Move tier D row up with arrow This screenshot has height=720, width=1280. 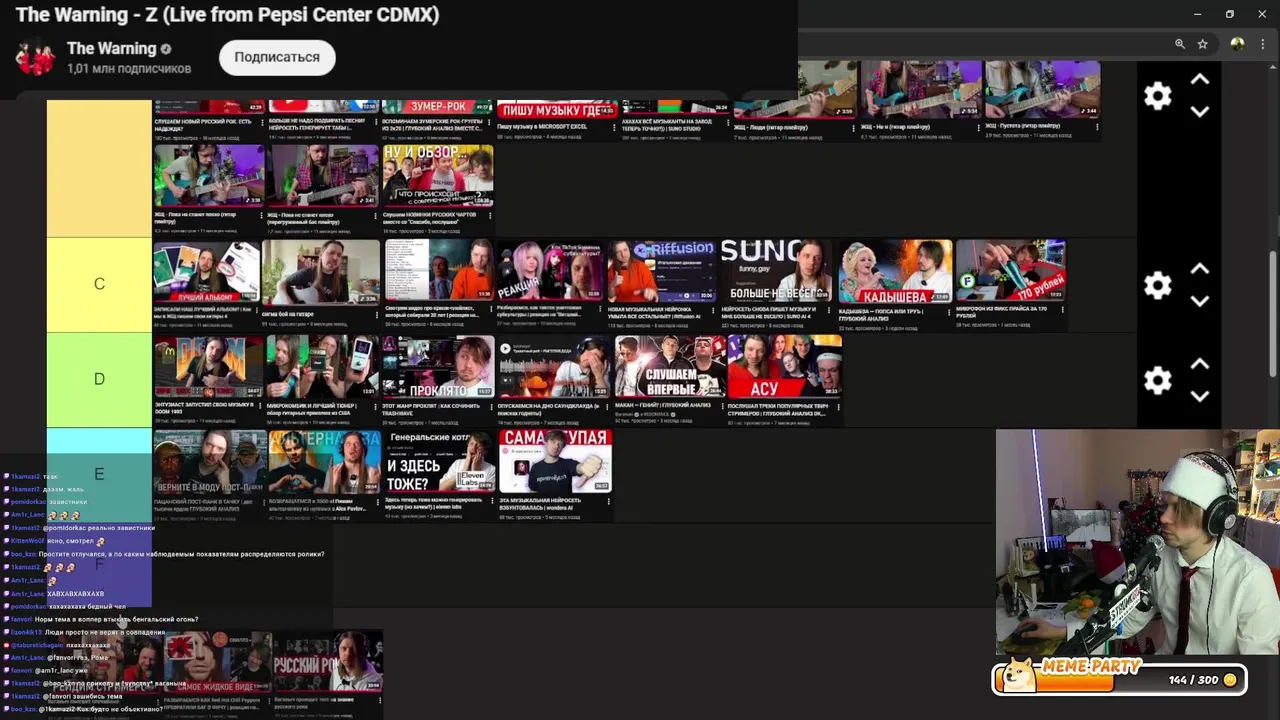pyautogui.click(x=1200, y=364)
